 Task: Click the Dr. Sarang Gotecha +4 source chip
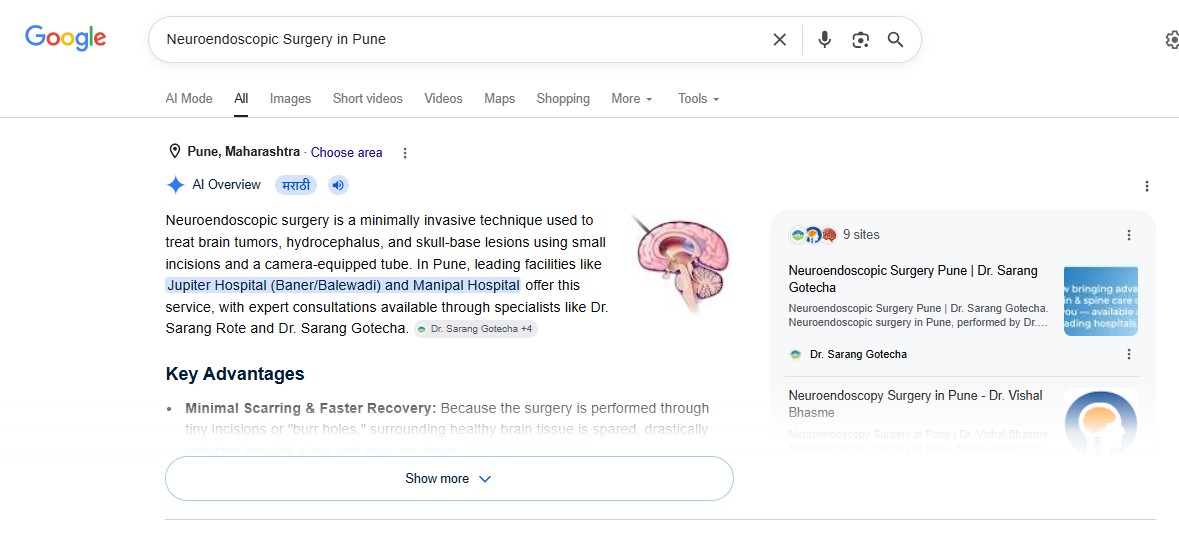pos(476,329)
